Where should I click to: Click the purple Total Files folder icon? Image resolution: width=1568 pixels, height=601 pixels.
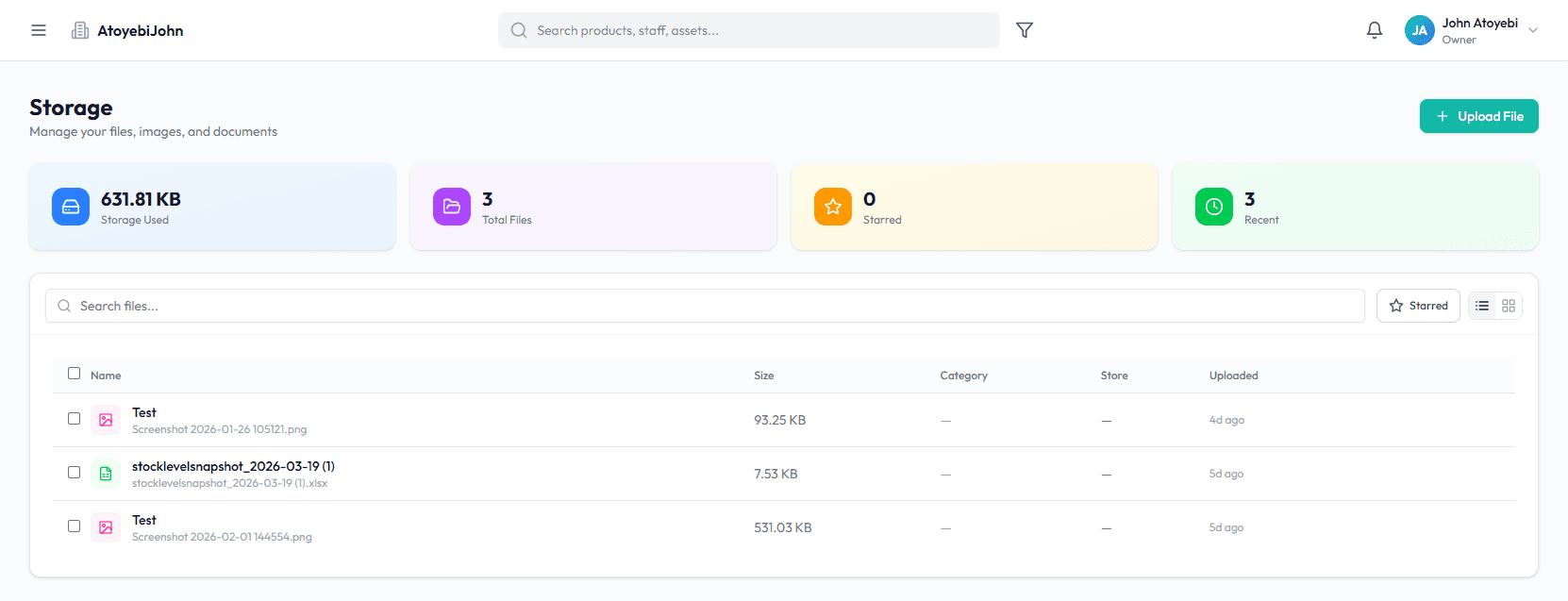[x=452, y=207]
